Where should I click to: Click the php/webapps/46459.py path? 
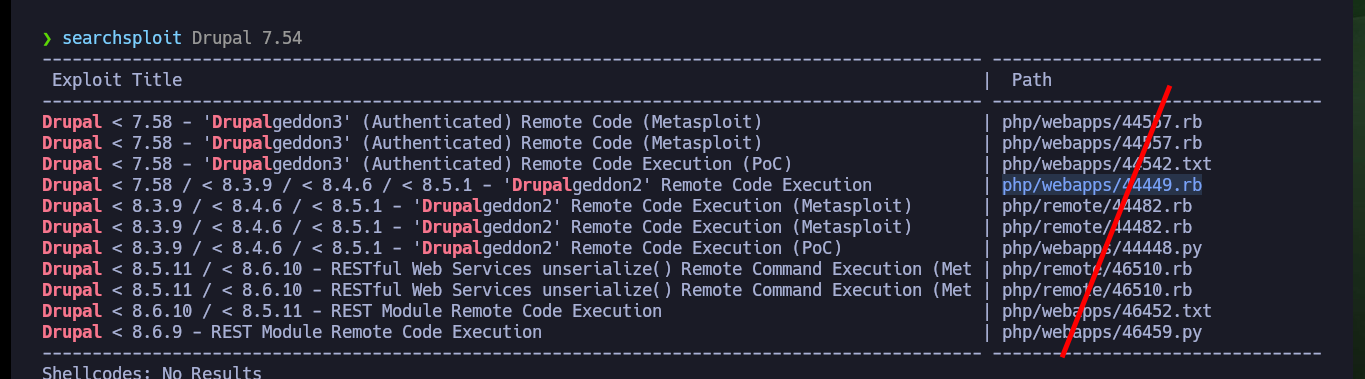pyautogui.click(x=1102, y=332)
